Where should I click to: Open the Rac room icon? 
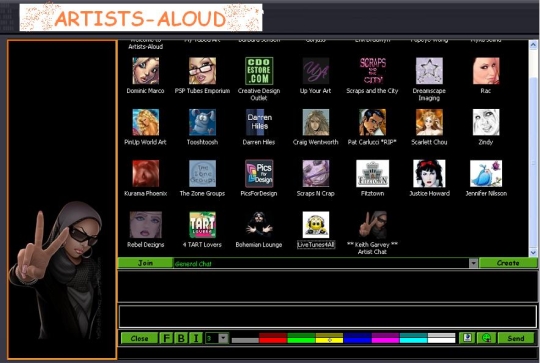[486, 71]
